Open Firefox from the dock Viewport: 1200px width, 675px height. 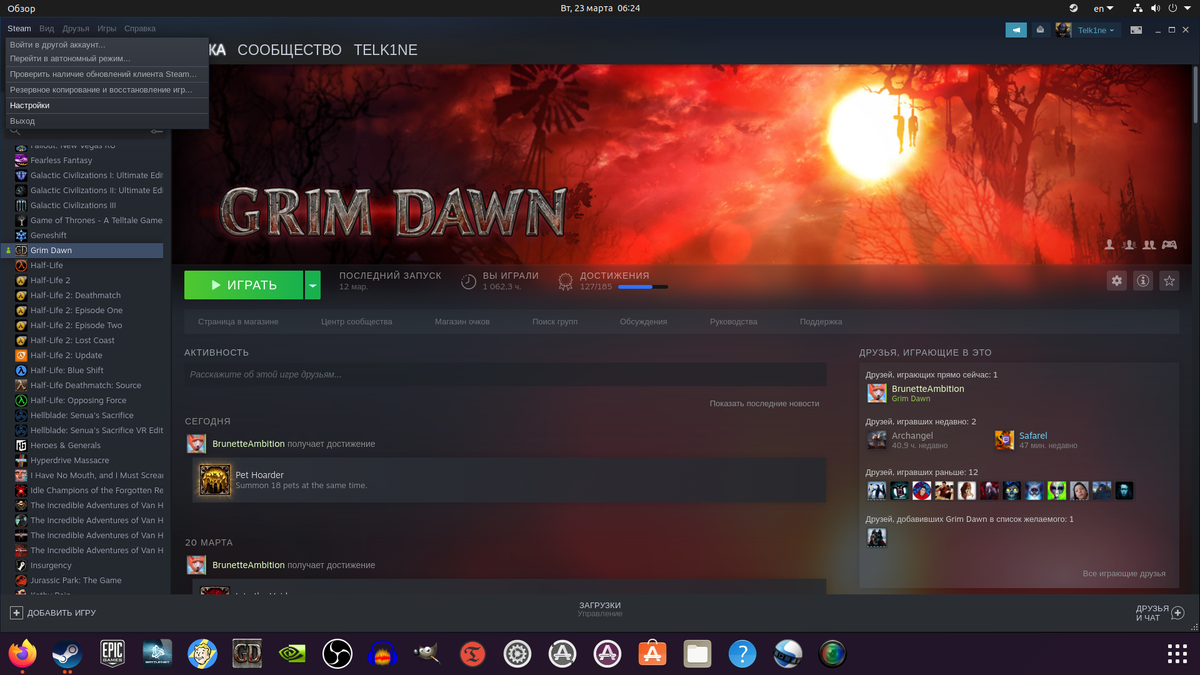(22, 653)
